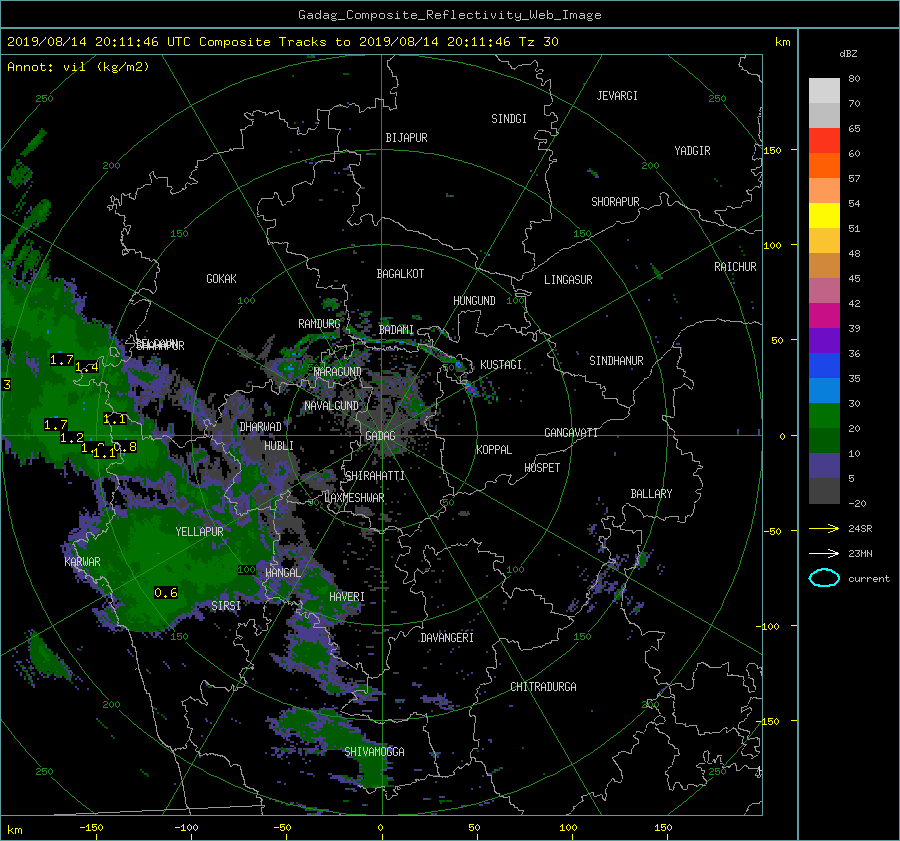Click the white 23MN track arrow in legend
The width and height of the screenshot is (900, 841).
tap(824, 553)
